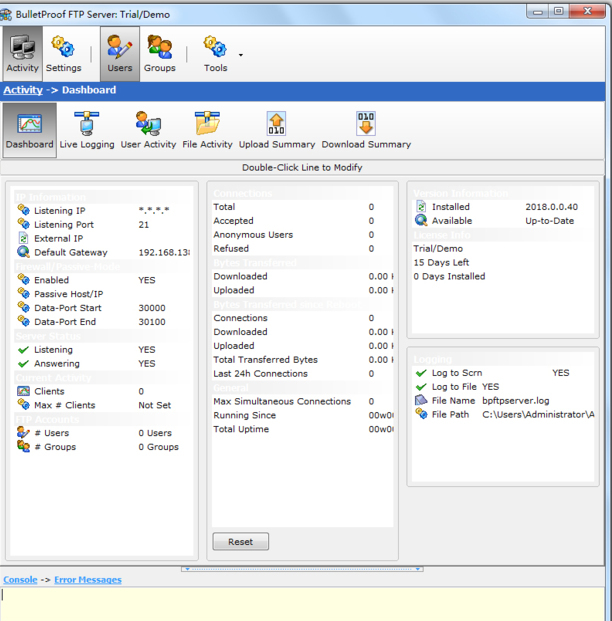Open the User Activity view
Image resolution: width=612 pixels, height=621 pixels.
148,130
